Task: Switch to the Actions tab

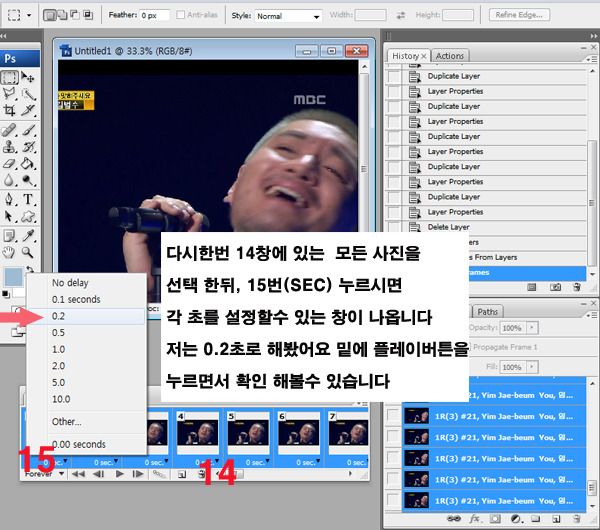Action: 450,56
